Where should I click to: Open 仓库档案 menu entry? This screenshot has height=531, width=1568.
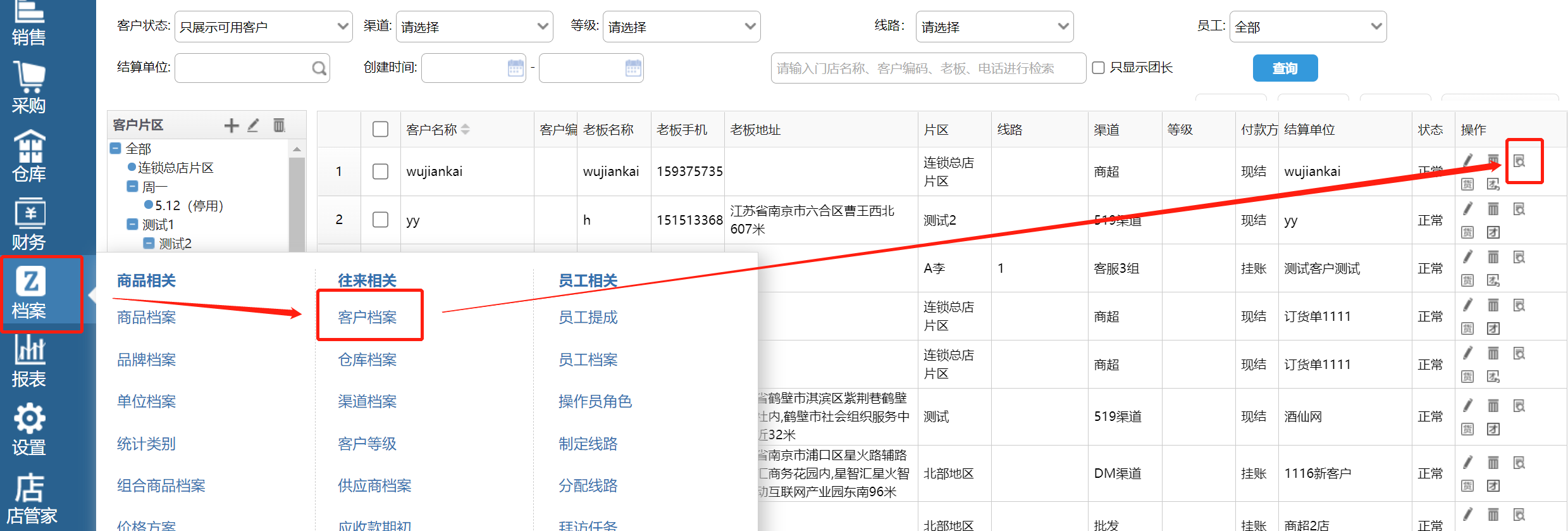pos(367,359)
